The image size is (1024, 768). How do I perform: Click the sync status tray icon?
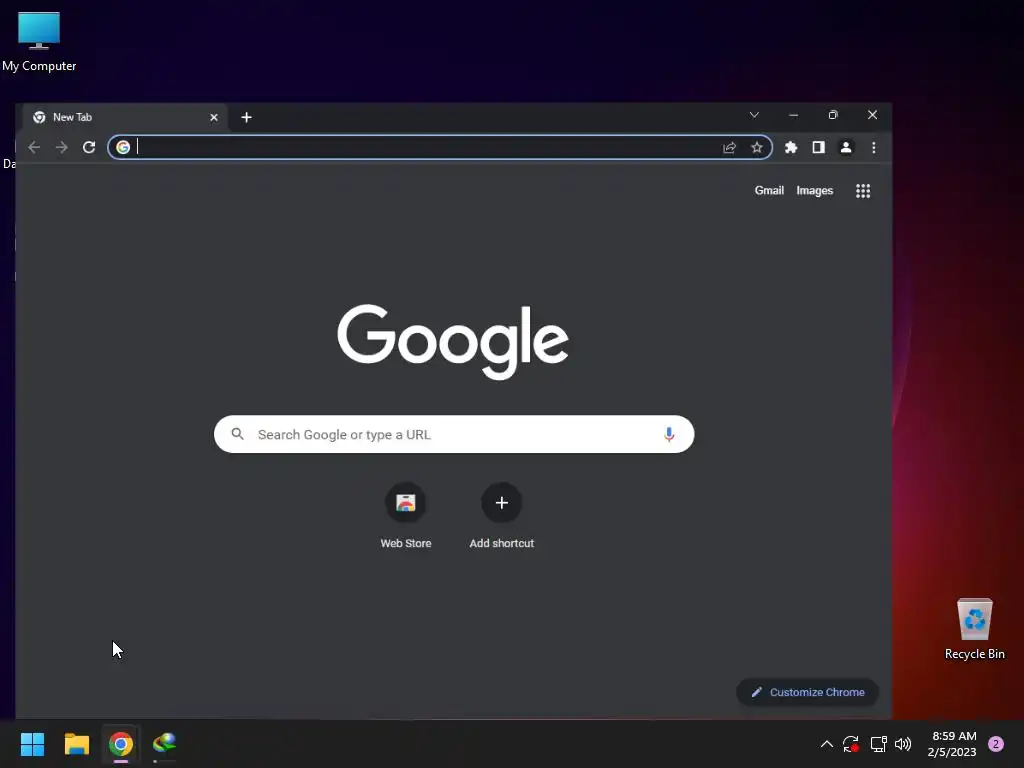click(x=851, y=744)
